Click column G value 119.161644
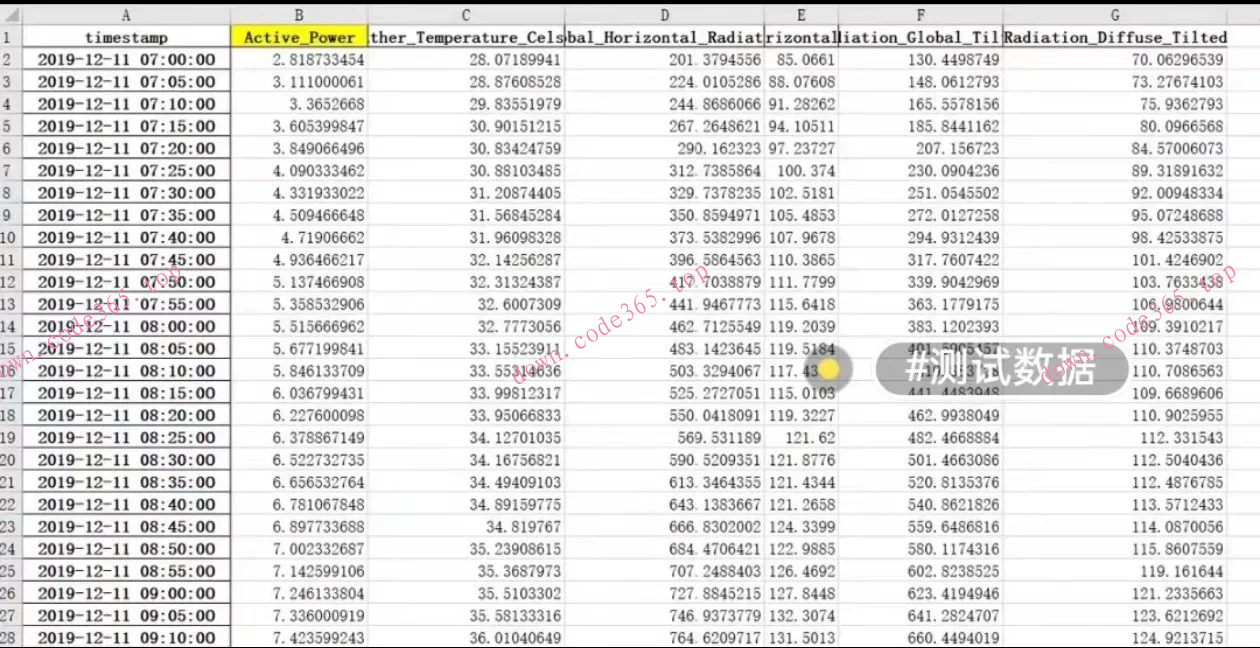Viewport: 1260px width, 648px height. tap(1115, 571)
